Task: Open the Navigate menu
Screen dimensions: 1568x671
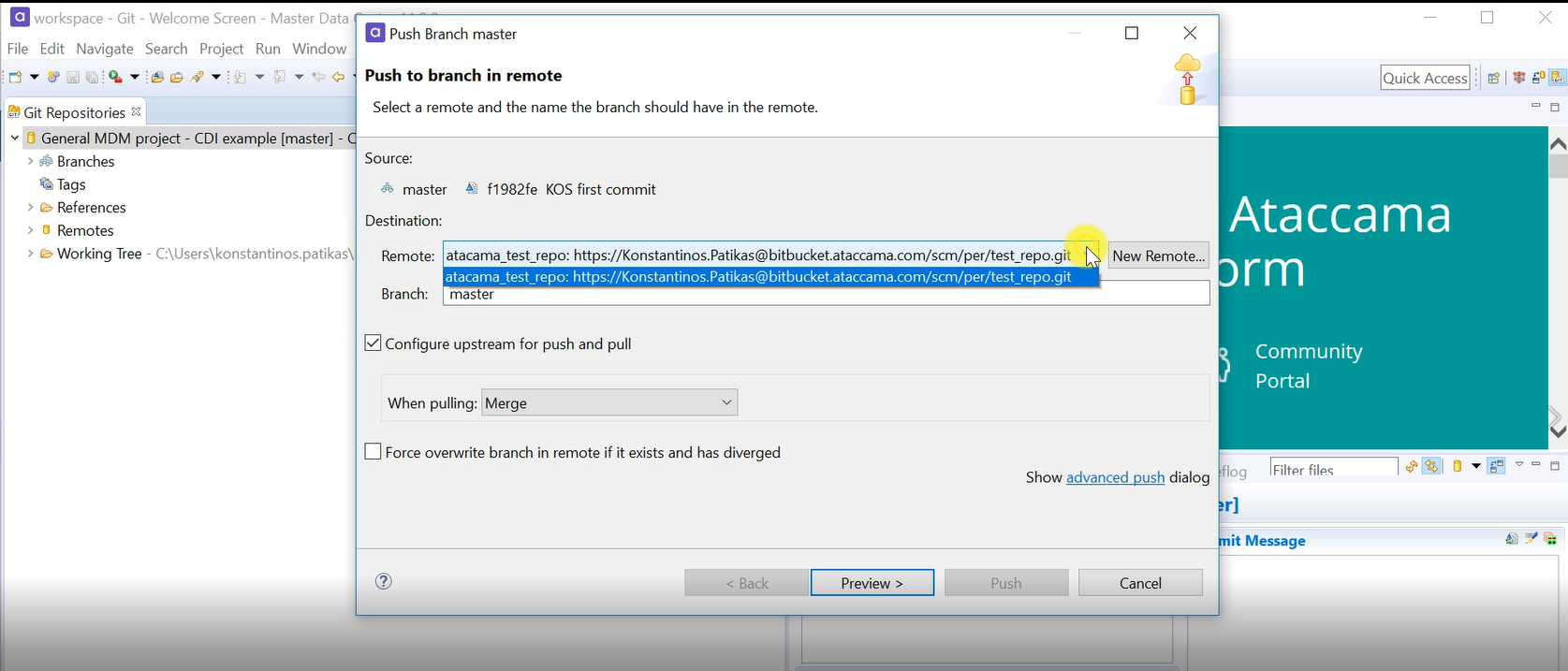Action: pos(105,49)
